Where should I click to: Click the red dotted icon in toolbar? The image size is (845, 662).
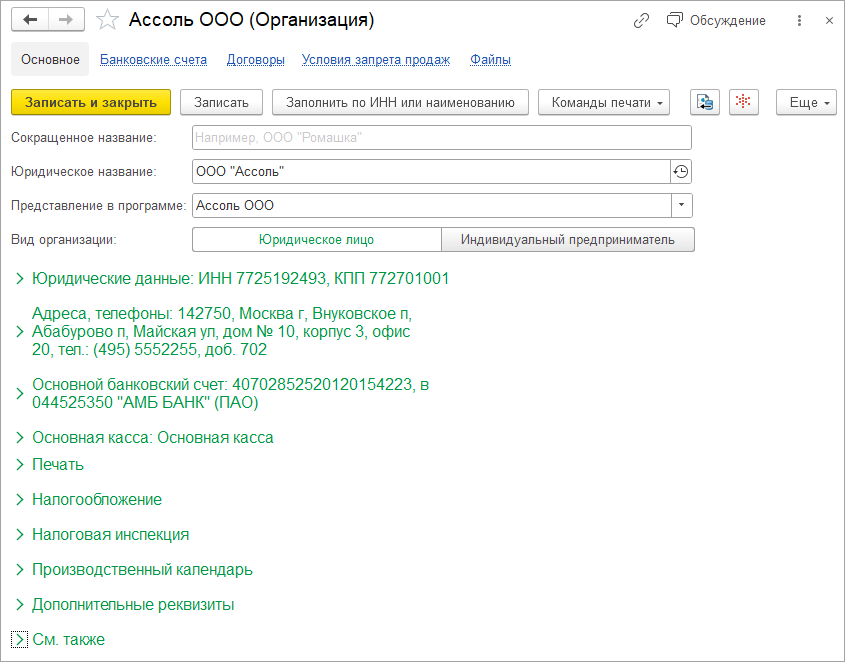743,102
